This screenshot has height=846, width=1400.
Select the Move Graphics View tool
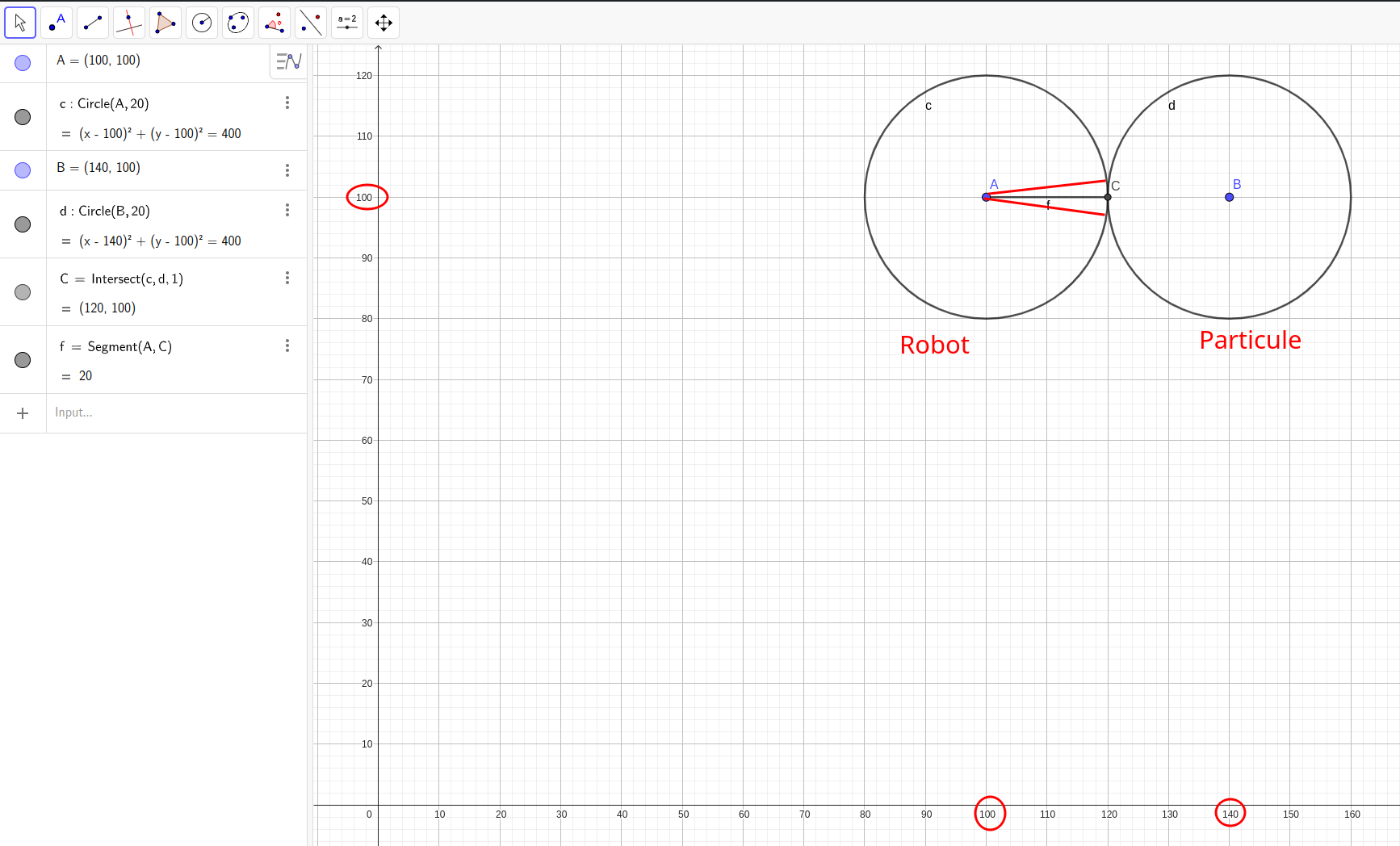point(383,23)
